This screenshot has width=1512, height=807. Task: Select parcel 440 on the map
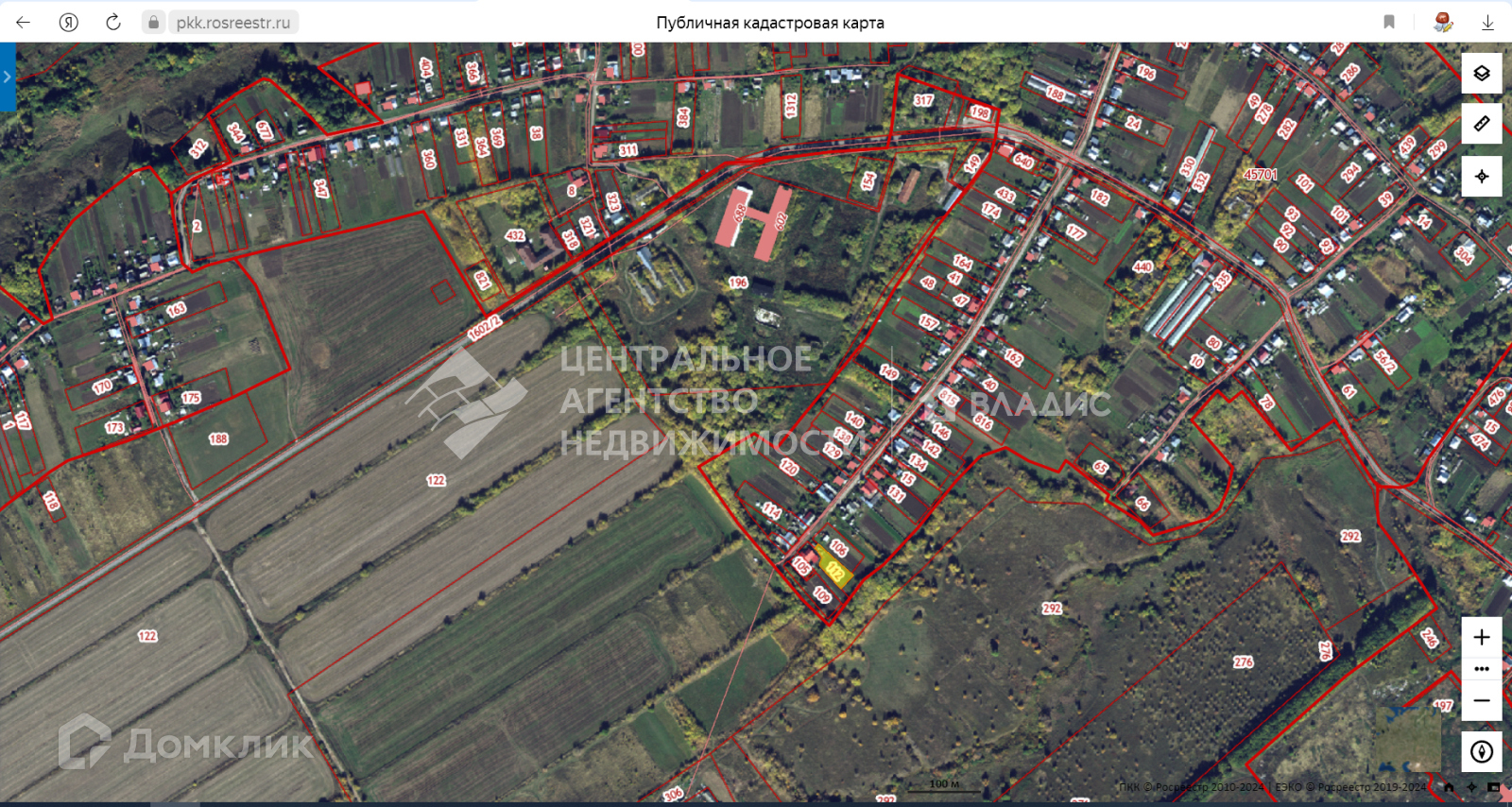(x=1143, y=266)
